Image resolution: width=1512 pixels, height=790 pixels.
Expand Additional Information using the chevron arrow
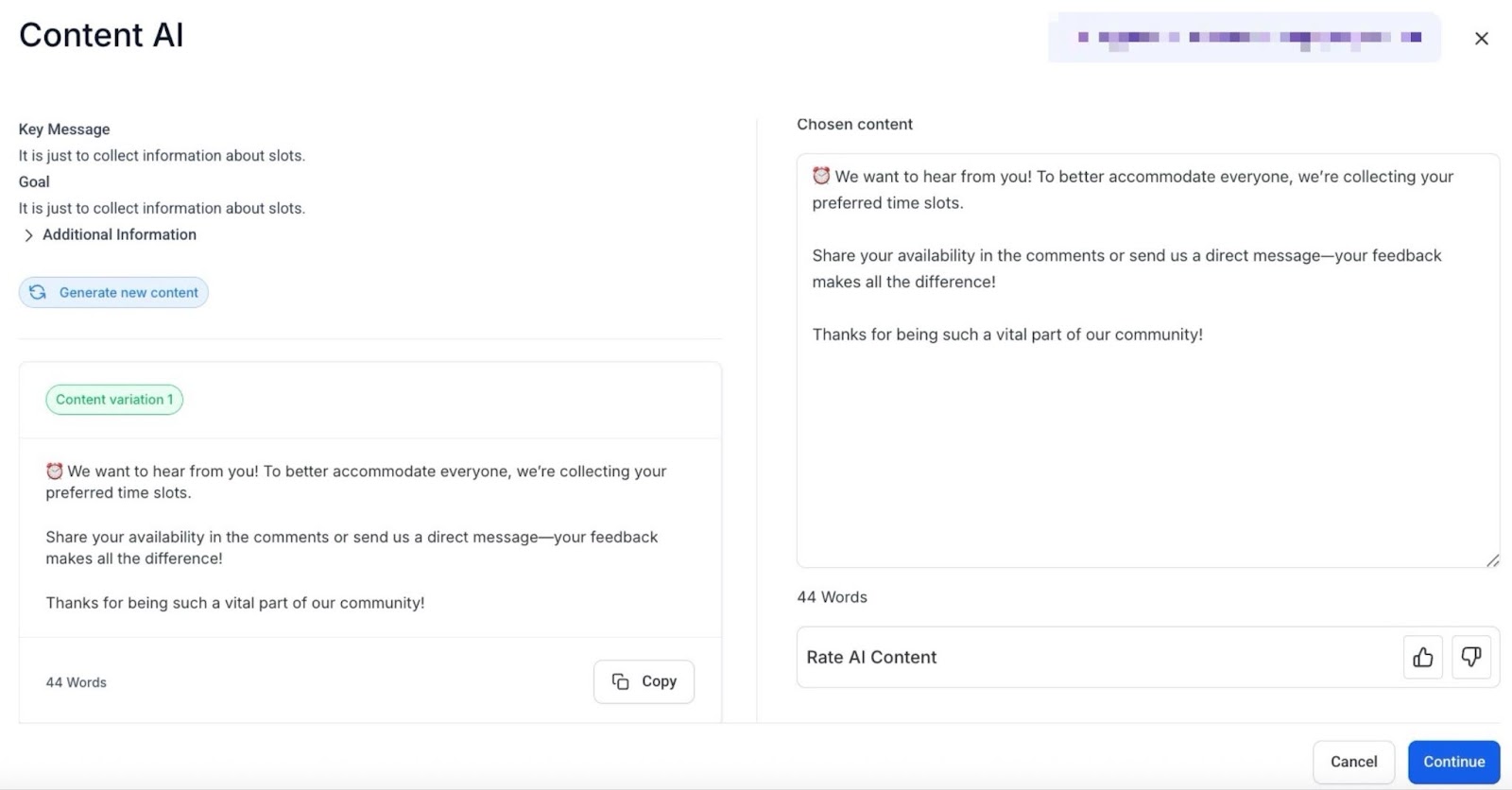(x=28, y=235)
